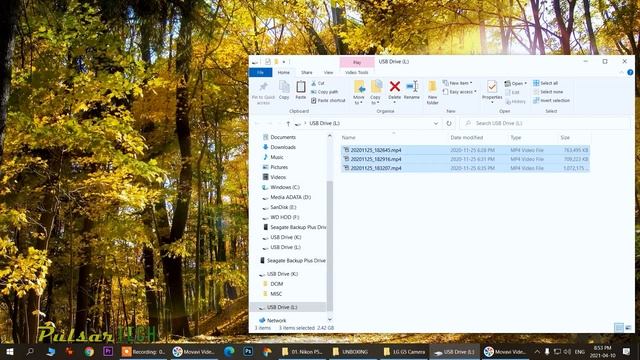This screenshot has width=640, height=360.
Task: Click Paste shortcut in the ribbon
Action: coord(328,100)
